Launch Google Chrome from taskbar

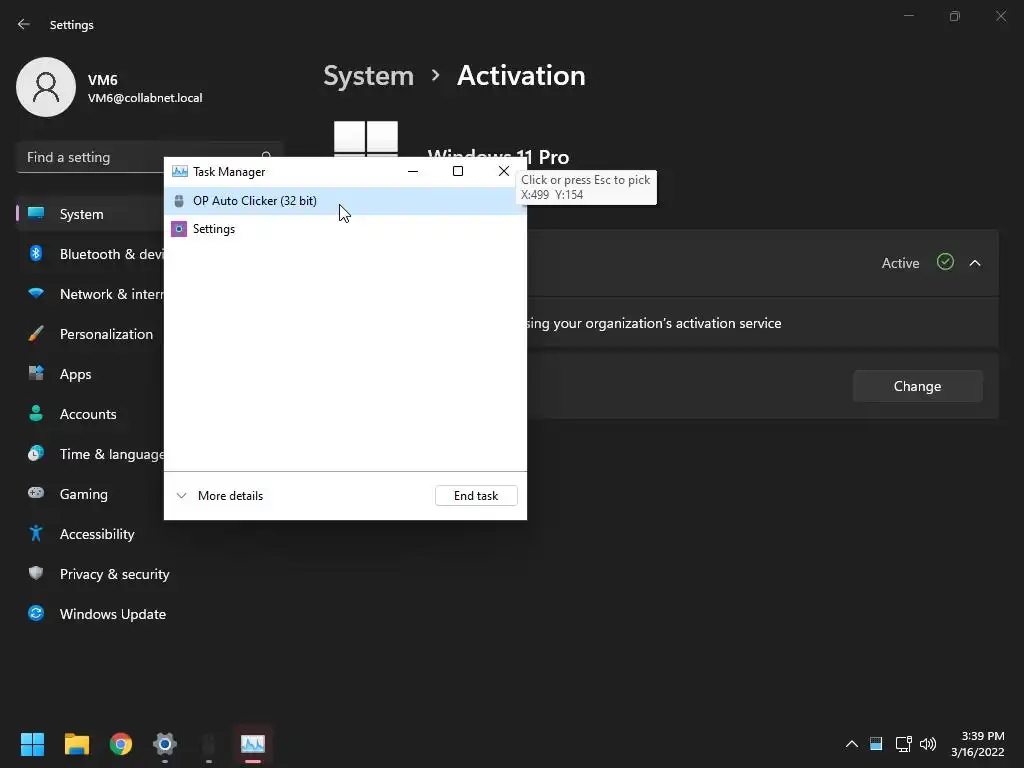pos(121,744)
